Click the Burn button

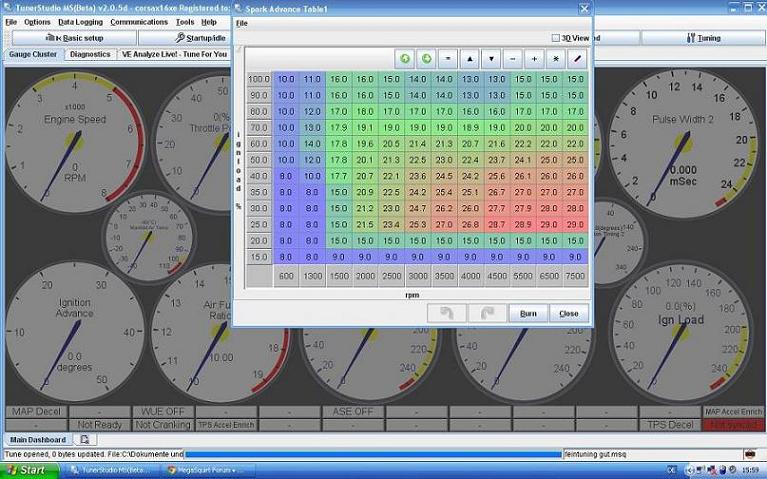(x=527, y=313)
